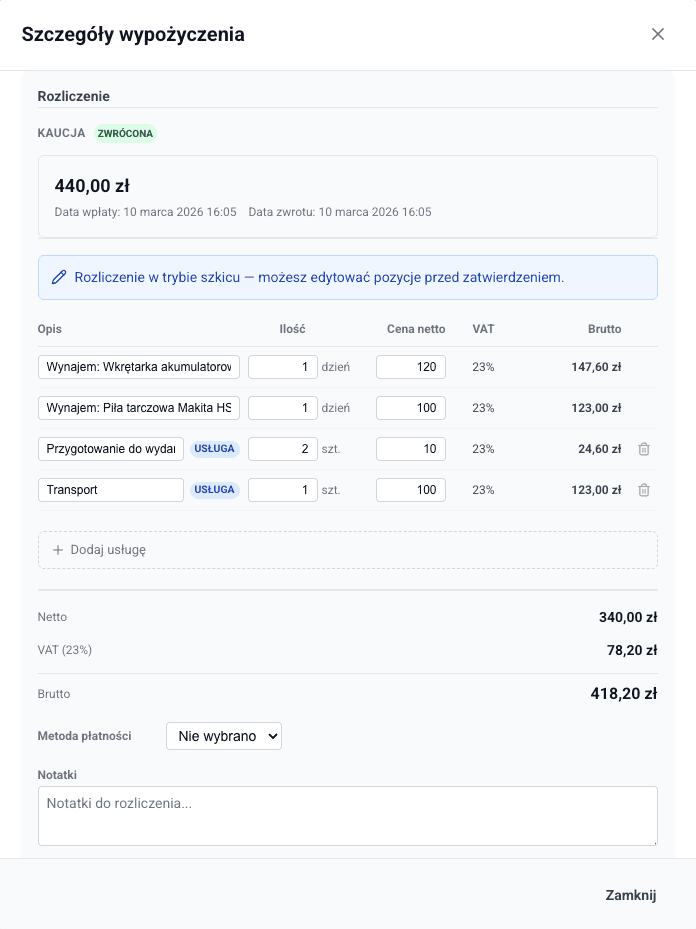Edit quantity for Przygotowanie service row
Viewport: 696px width, 929px height.
coord(283,449)
